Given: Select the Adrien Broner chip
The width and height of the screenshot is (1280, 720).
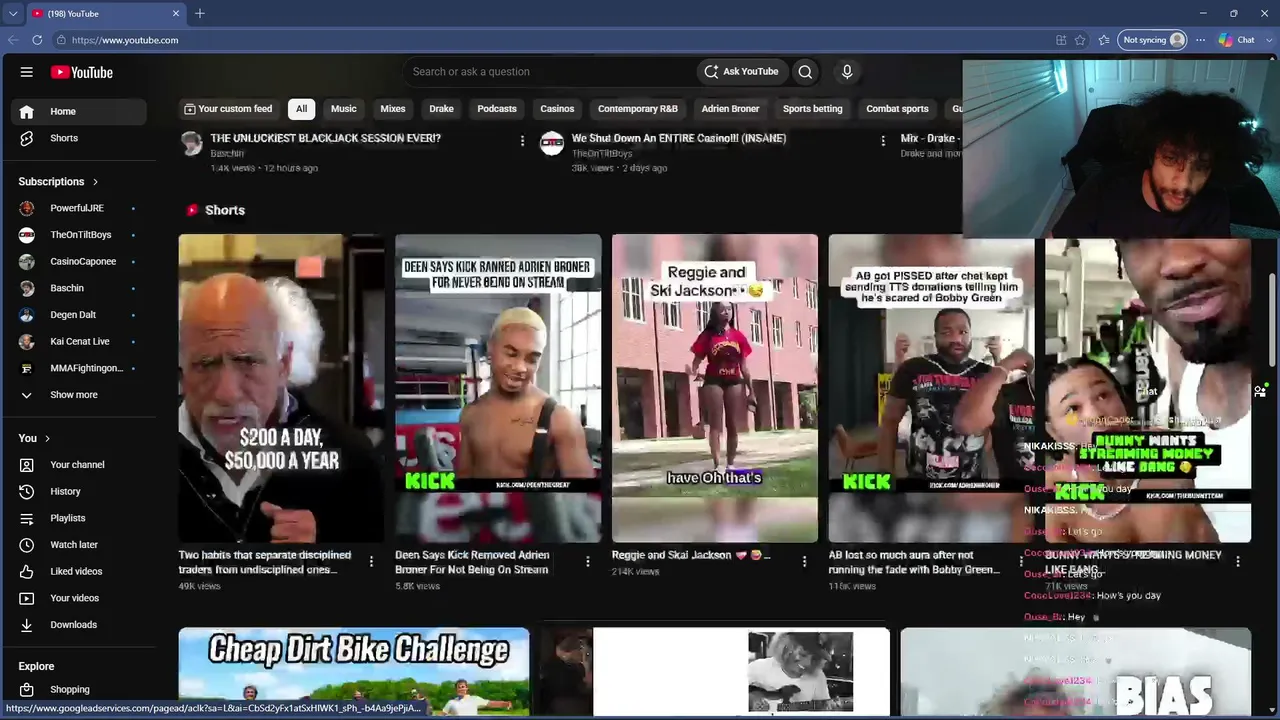Looking at the screenshot, I should [x=730, y=109].
